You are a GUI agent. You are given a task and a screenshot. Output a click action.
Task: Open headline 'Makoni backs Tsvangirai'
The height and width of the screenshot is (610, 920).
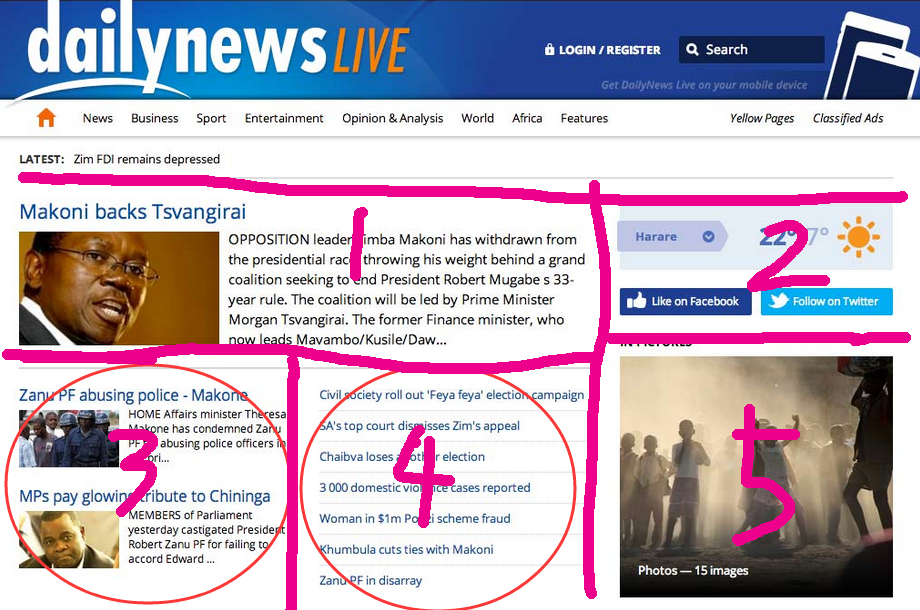(133, 212)
